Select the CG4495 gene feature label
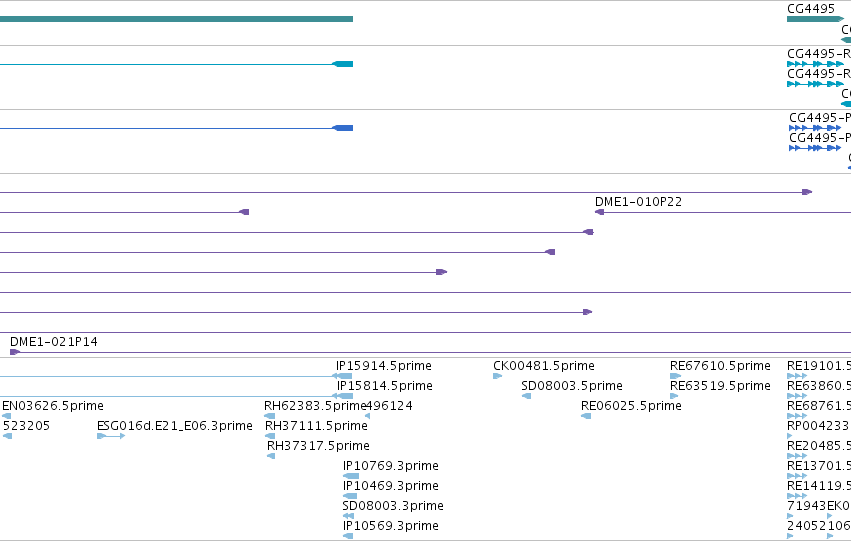851x541 pixels. 811,9
